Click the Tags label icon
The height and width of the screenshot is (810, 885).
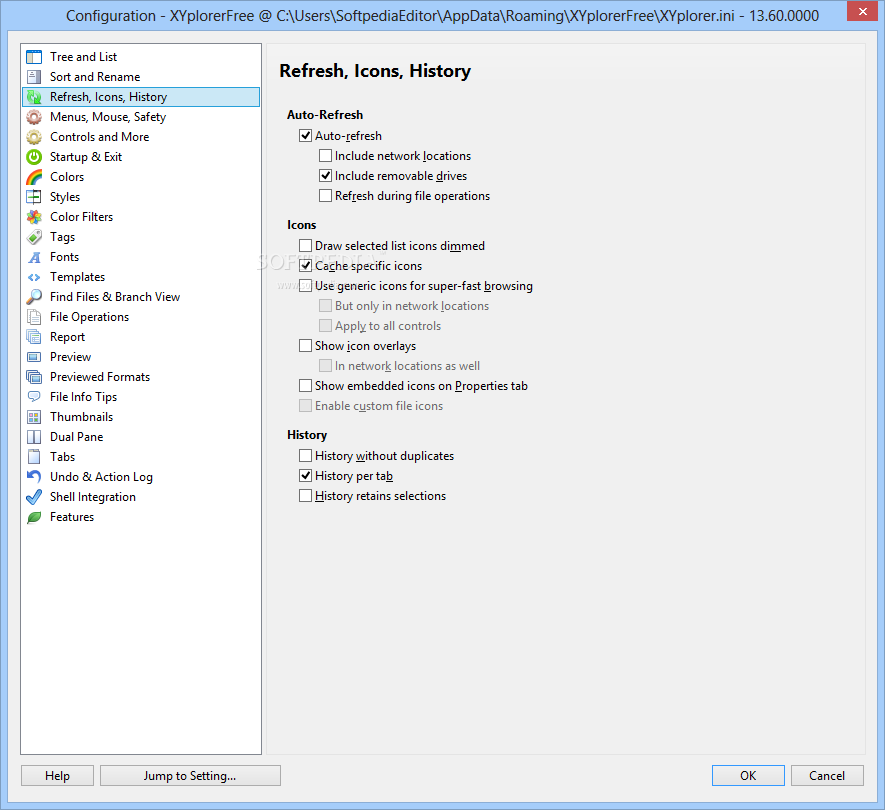(x=34, y=237)
